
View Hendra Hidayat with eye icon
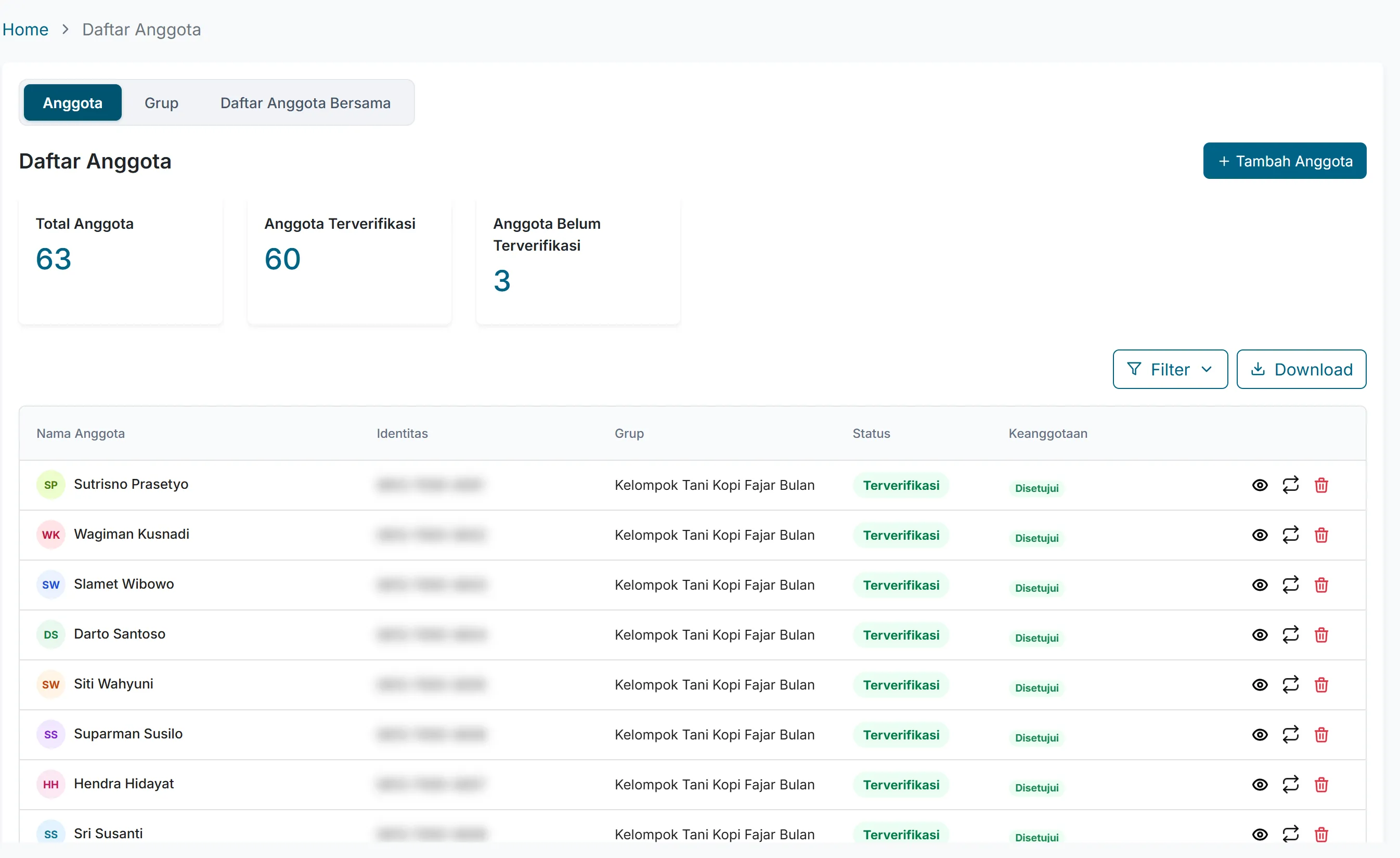pos(1260,785)
